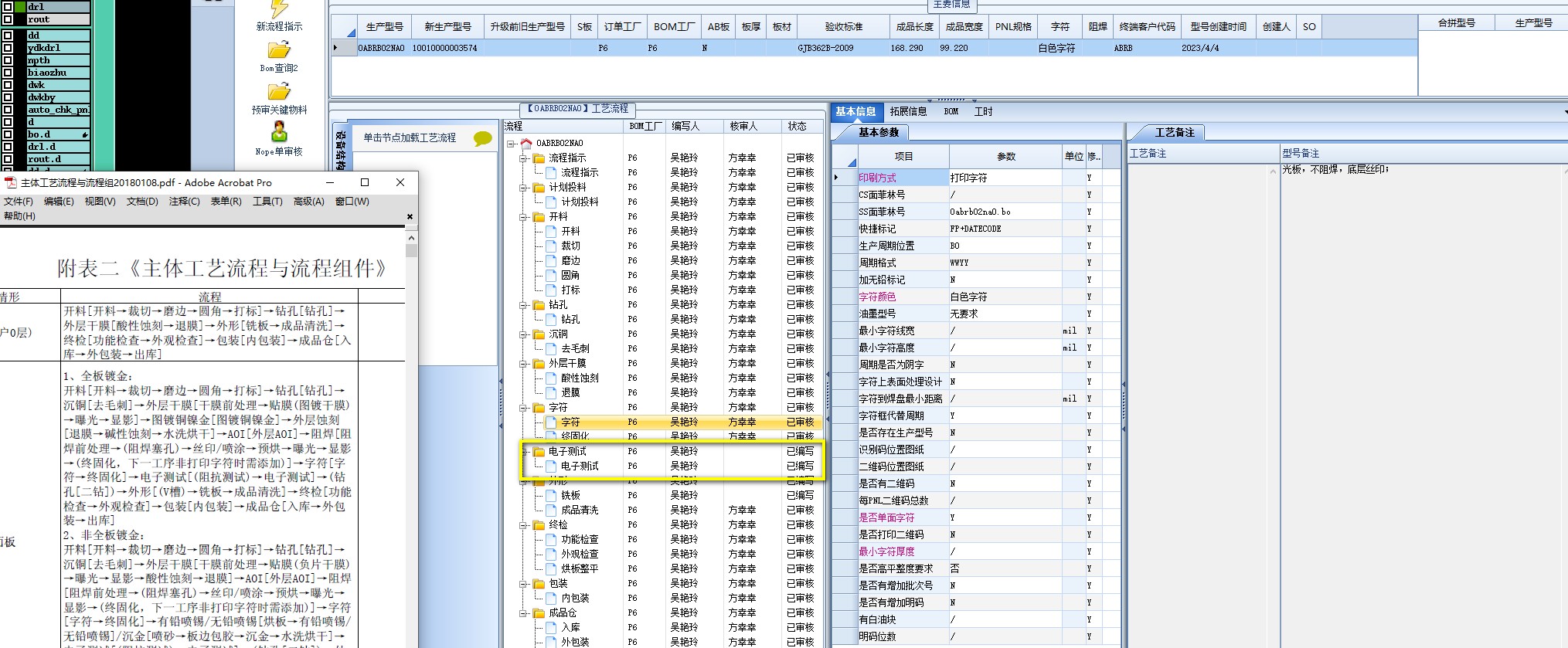Toggle the checkbox for layer biaozhu
The height and width of the screenshot is (648, 1568).
tap(8, 72)
